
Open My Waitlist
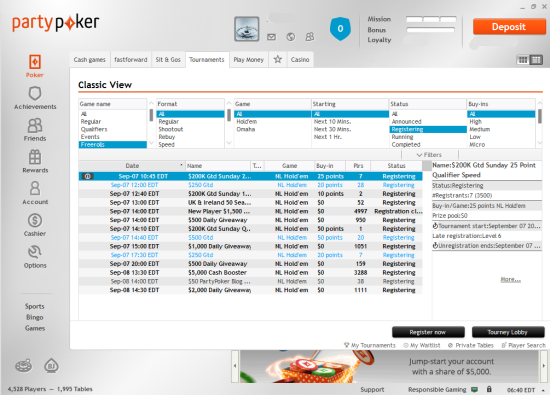(x=422, y=345)
